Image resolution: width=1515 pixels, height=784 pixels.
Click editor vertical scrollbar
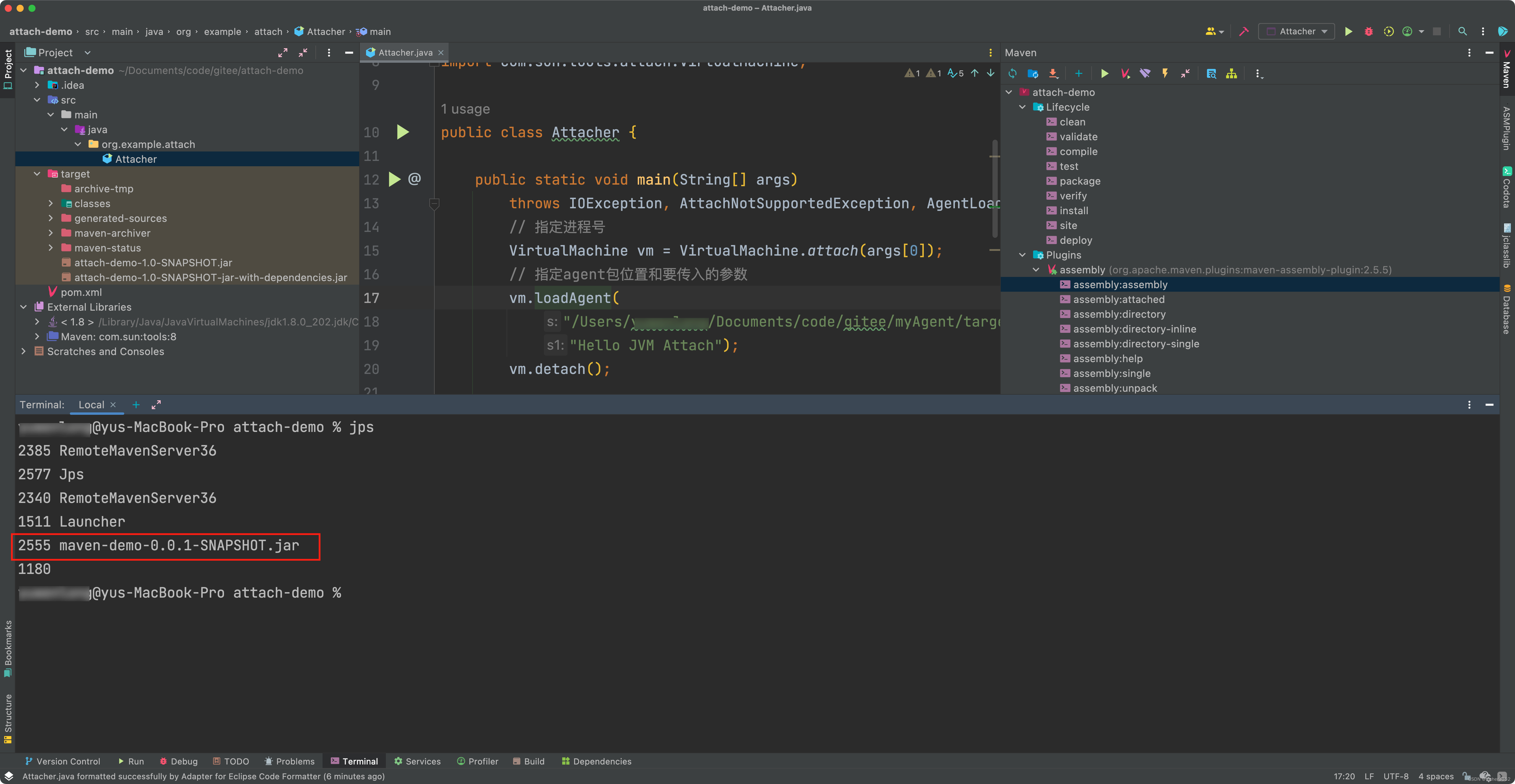coord(995,188)
